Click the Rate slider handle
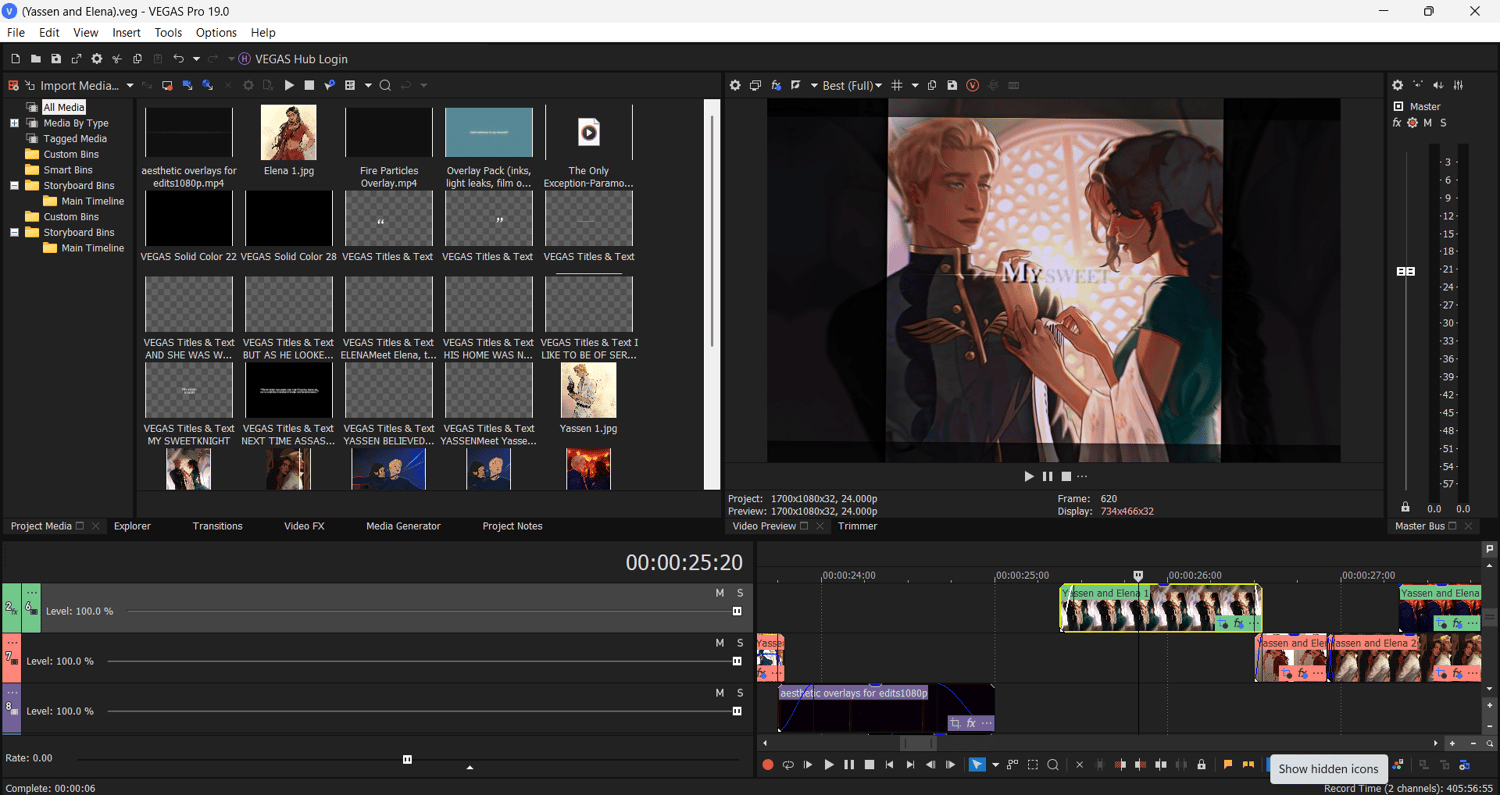 (x=407, y=759)
